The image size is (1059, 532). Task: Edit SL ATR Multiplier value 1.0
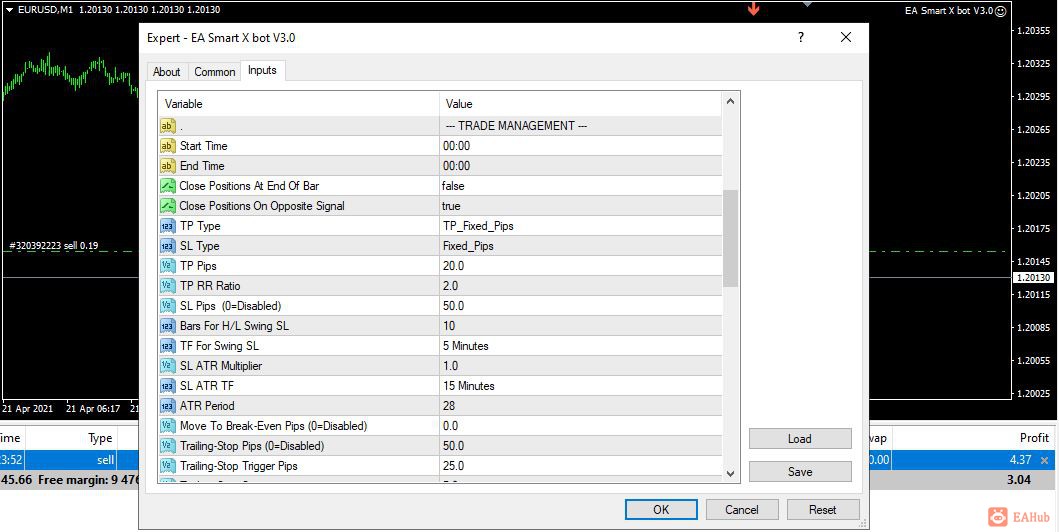pos(581,366)
